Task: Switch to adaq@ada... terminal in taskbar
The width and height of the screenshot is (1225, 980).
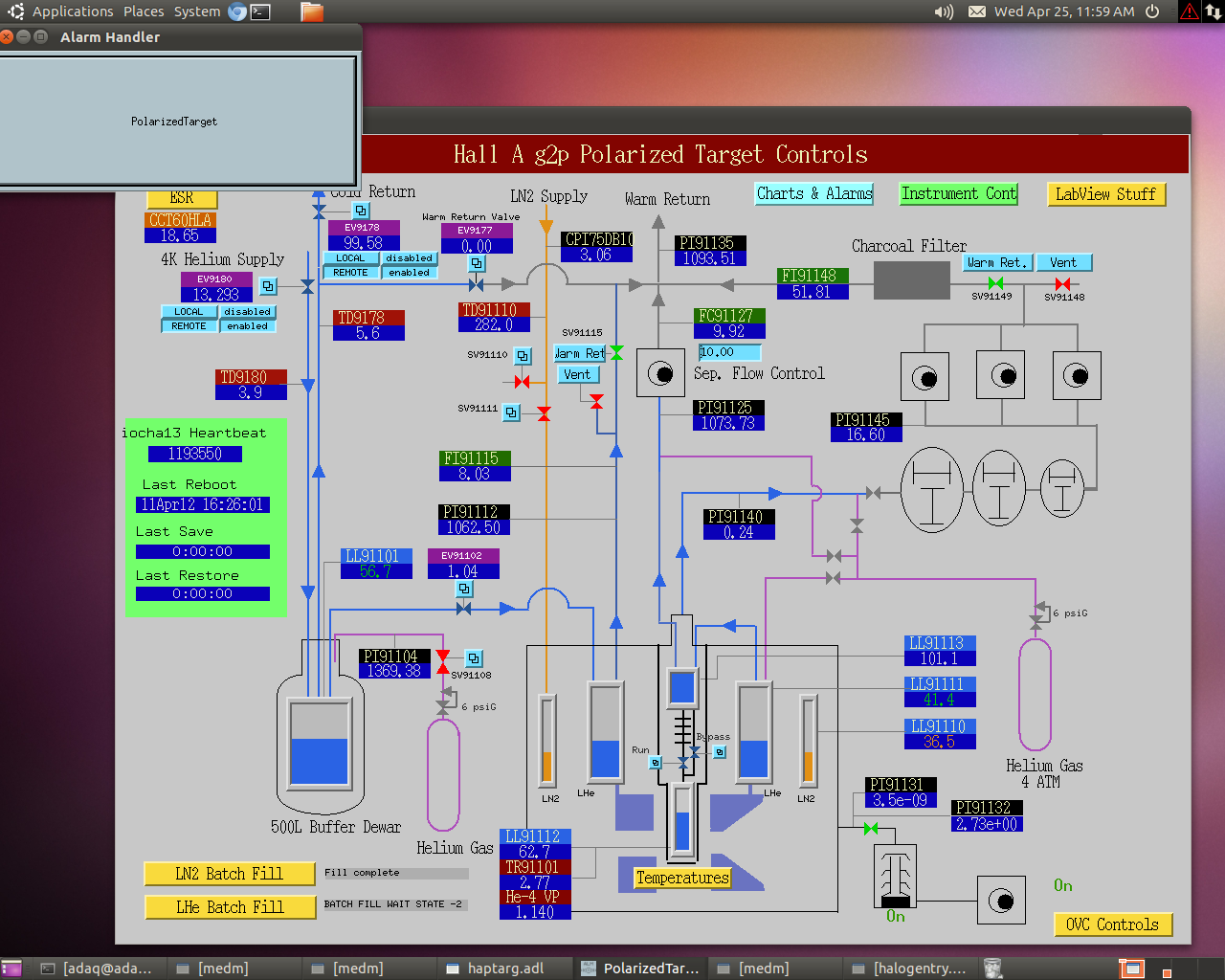Action: pyautogui.click(x=99, y=969)
